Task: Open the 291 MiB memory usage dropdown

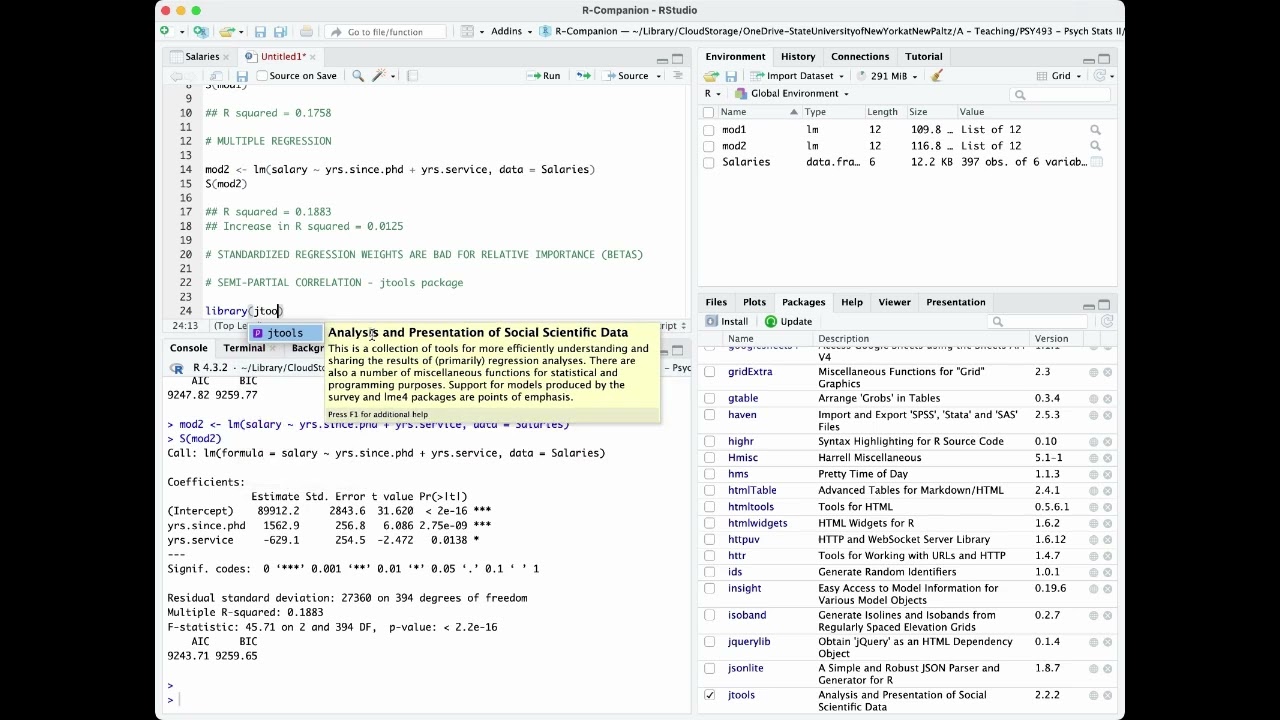Action: (887, 76)
